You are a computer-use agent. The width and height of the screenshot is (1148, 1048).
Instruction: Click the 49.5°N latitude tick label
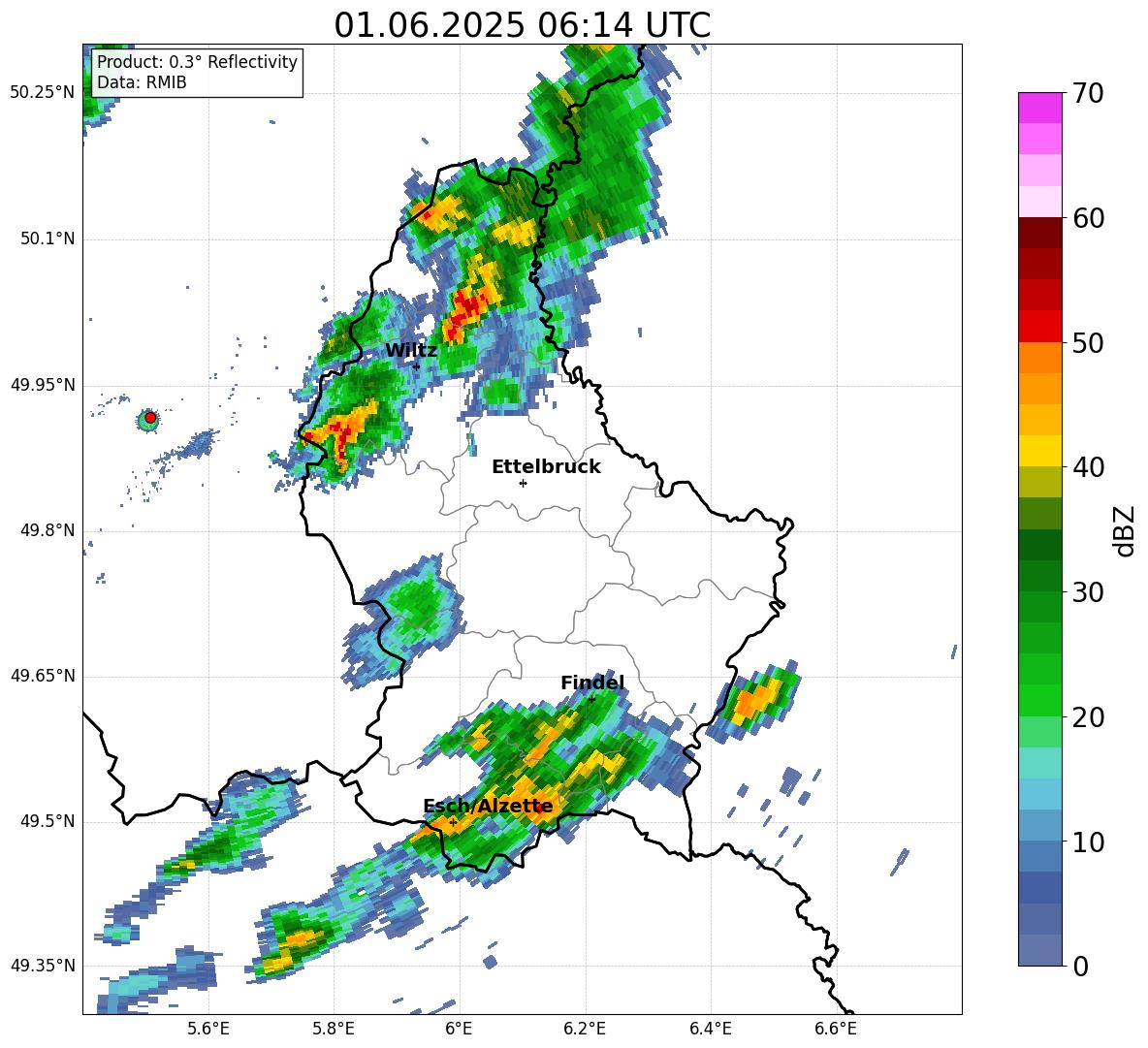tap(48, 821)
